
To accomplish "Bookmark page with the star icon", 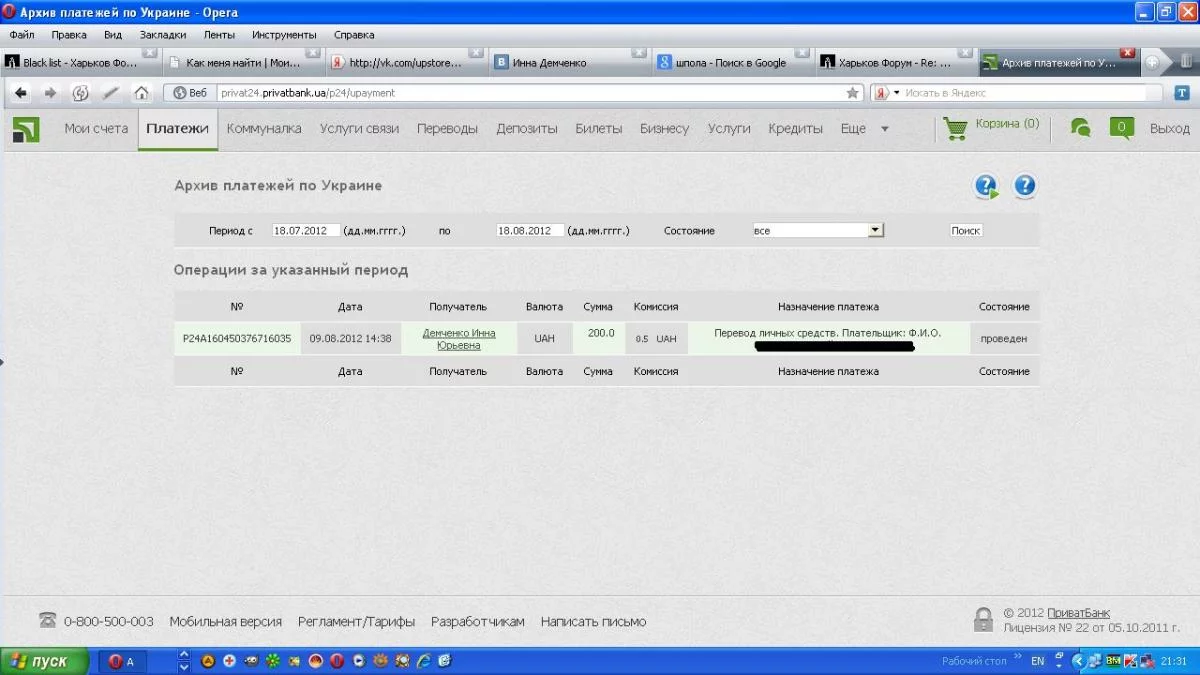I will pyautogui.click(x=852, y=93).
